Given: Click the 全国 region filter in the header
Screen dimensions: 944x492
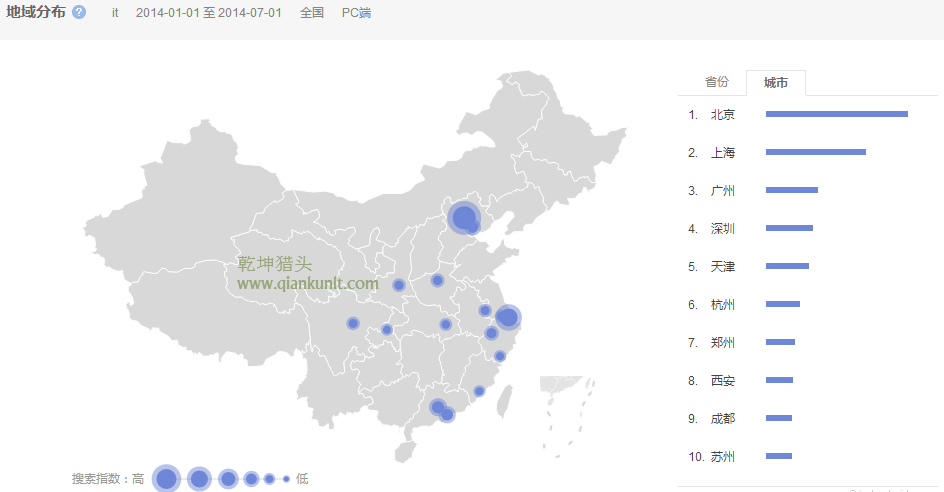Looking at the screenshot, I should point(312,13).
